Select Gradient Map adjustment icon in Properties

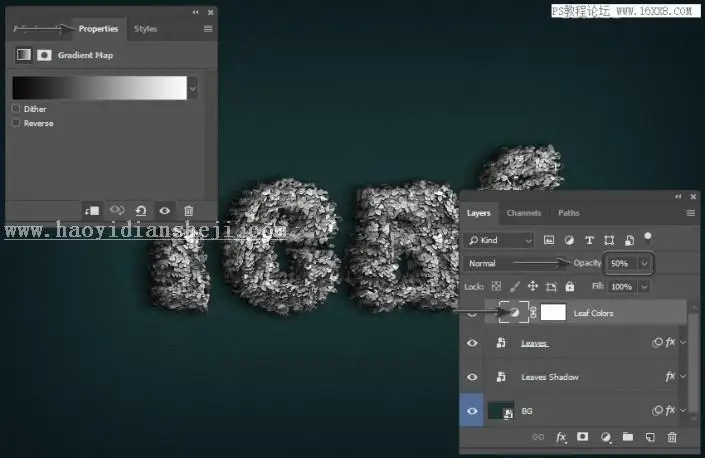24,55
